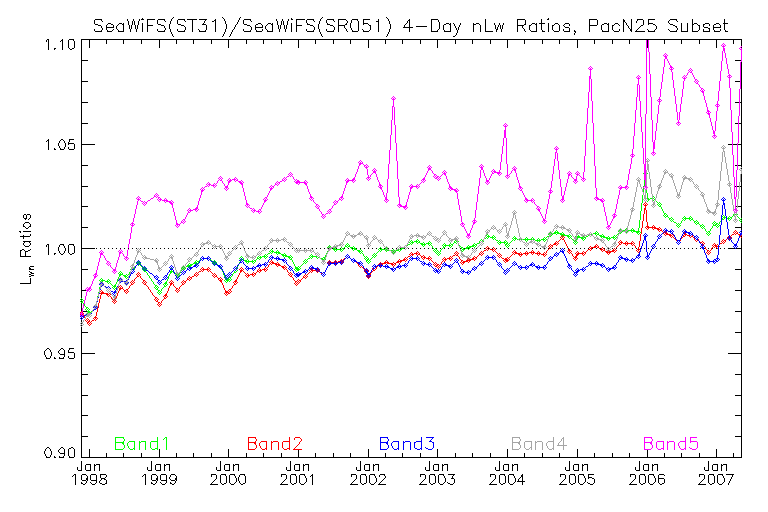Image resolution: width=768 pixels, height=512 pixels.
Task: Click the 1.10 y-axis tick label
Action: point(60,46)
